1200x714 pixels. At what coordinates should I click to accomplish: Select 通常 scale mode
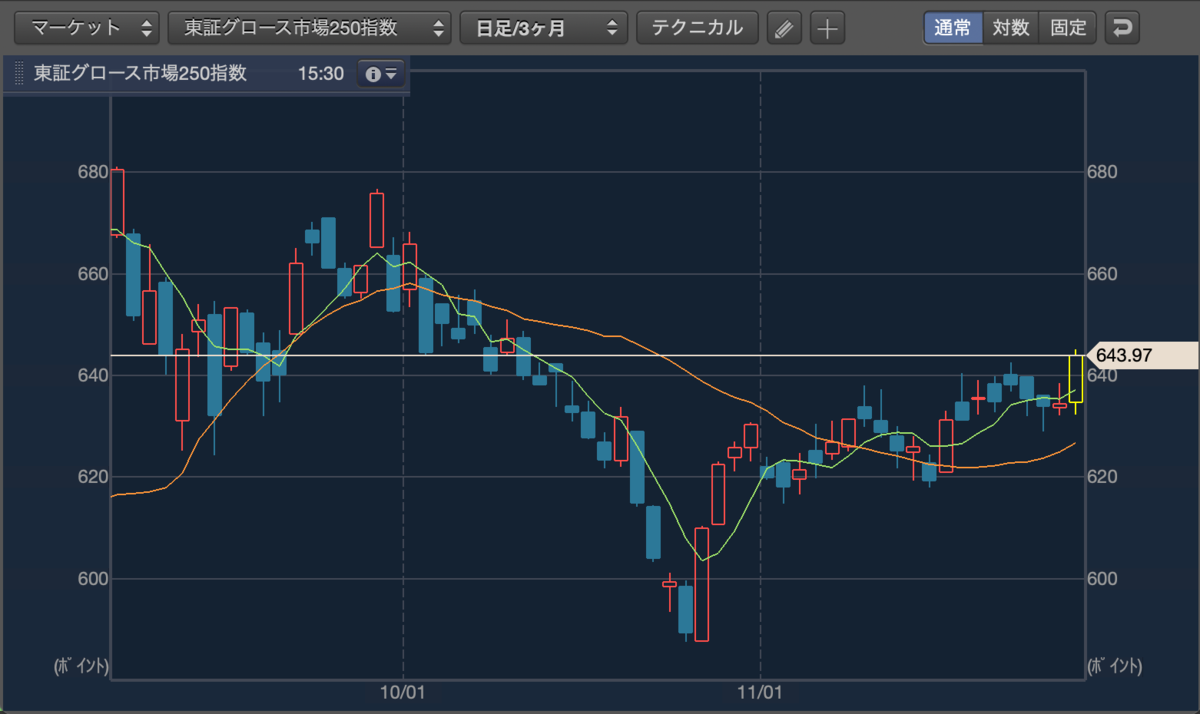(x=953, y=28)
